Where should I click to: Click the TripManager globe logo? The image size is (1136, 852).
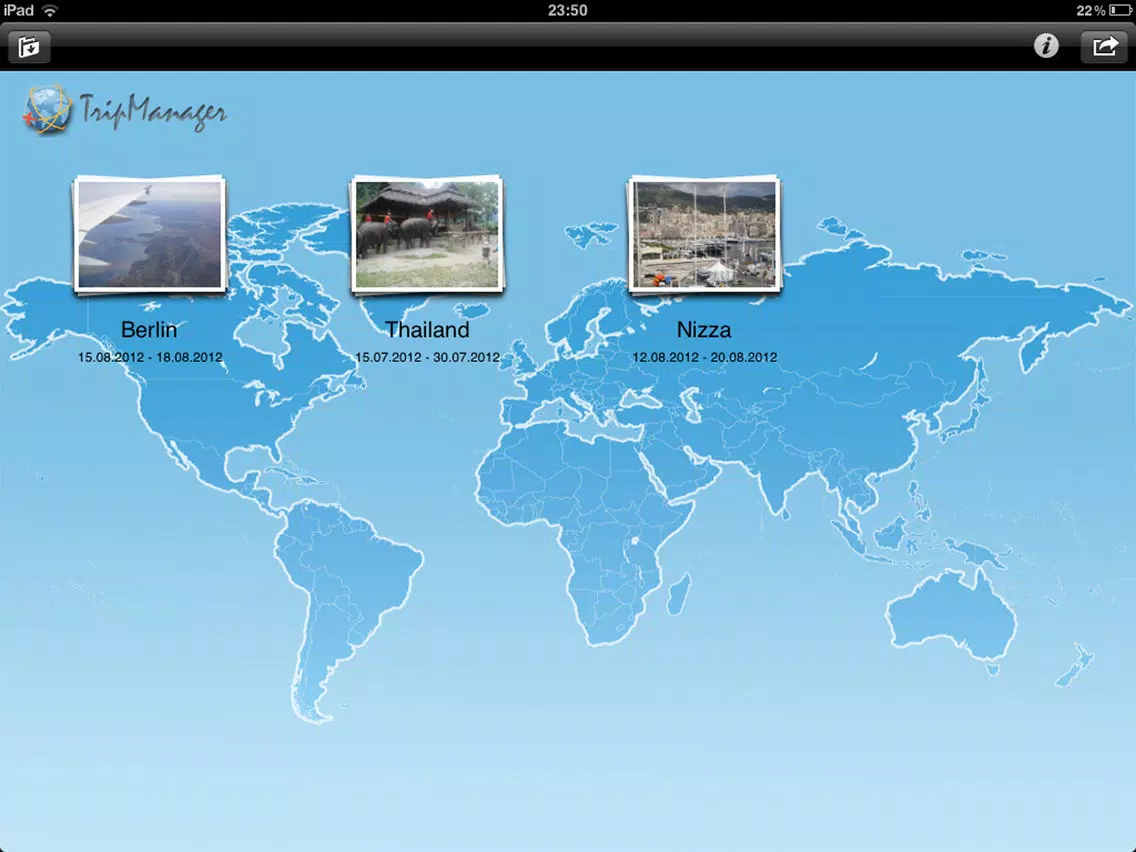click(x=48, y=110)
